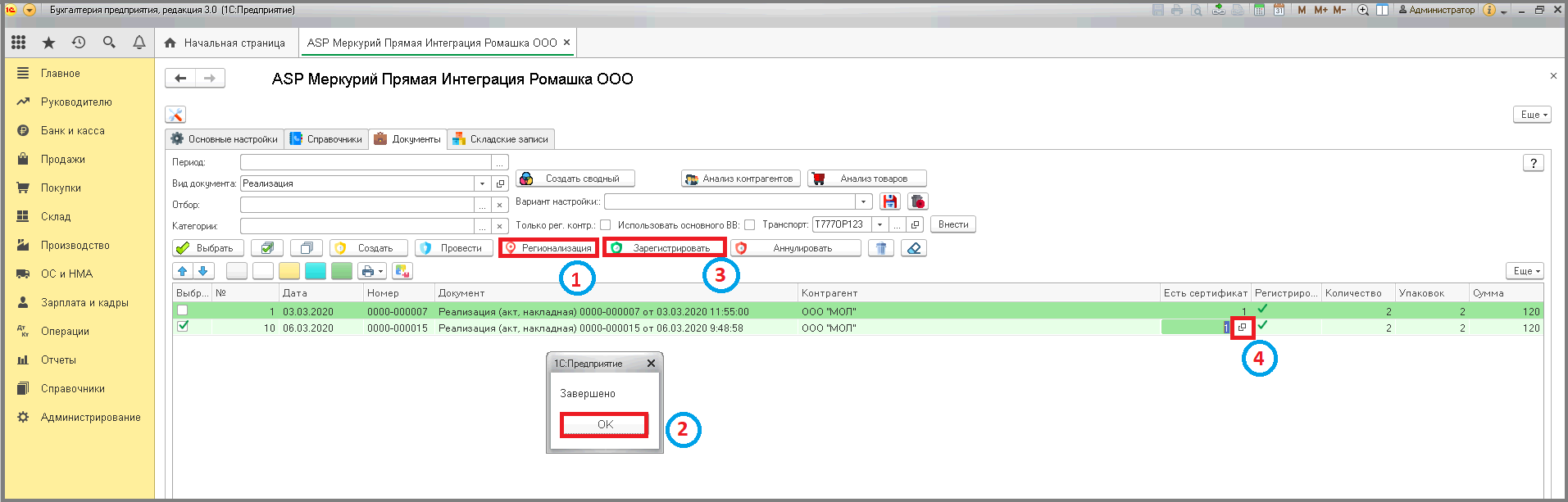Click the M+ memory button
This screenshot has height=502, width=1568.
point(1320,10)
